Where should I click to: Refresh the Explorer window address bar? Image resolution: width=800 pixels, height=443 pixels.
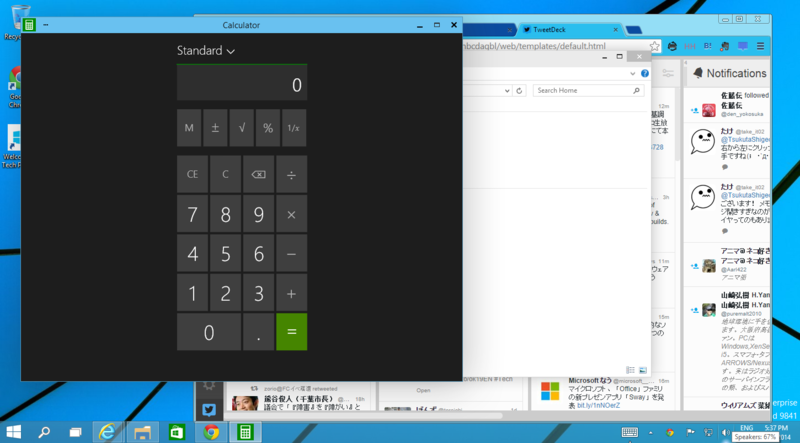tap(519, 91)
